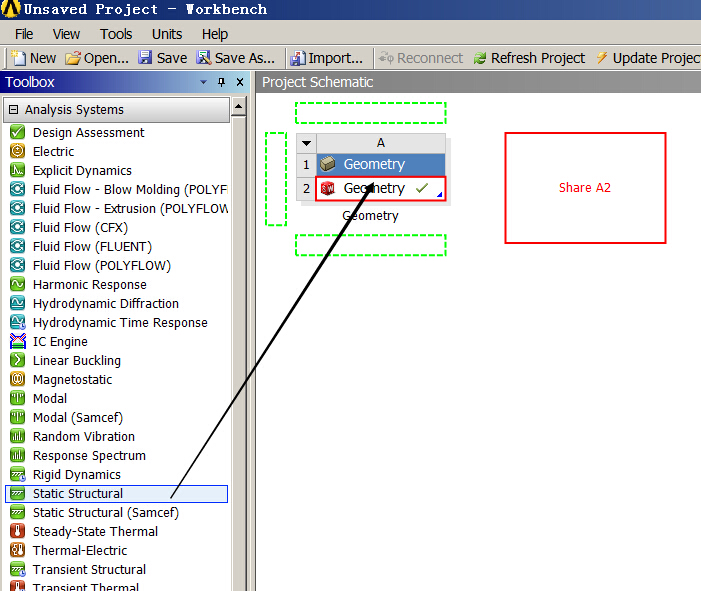This screenshot has width=701, height=591.
Task: Select the Transient Thermal toolbox entry
Action: 85,587
